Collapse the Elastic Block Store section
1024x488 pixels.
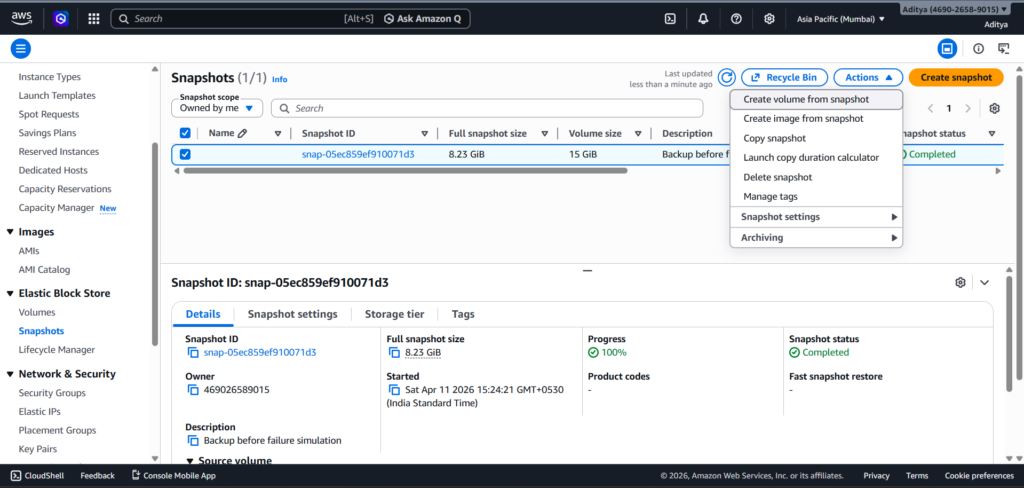[x=10, y=293]
